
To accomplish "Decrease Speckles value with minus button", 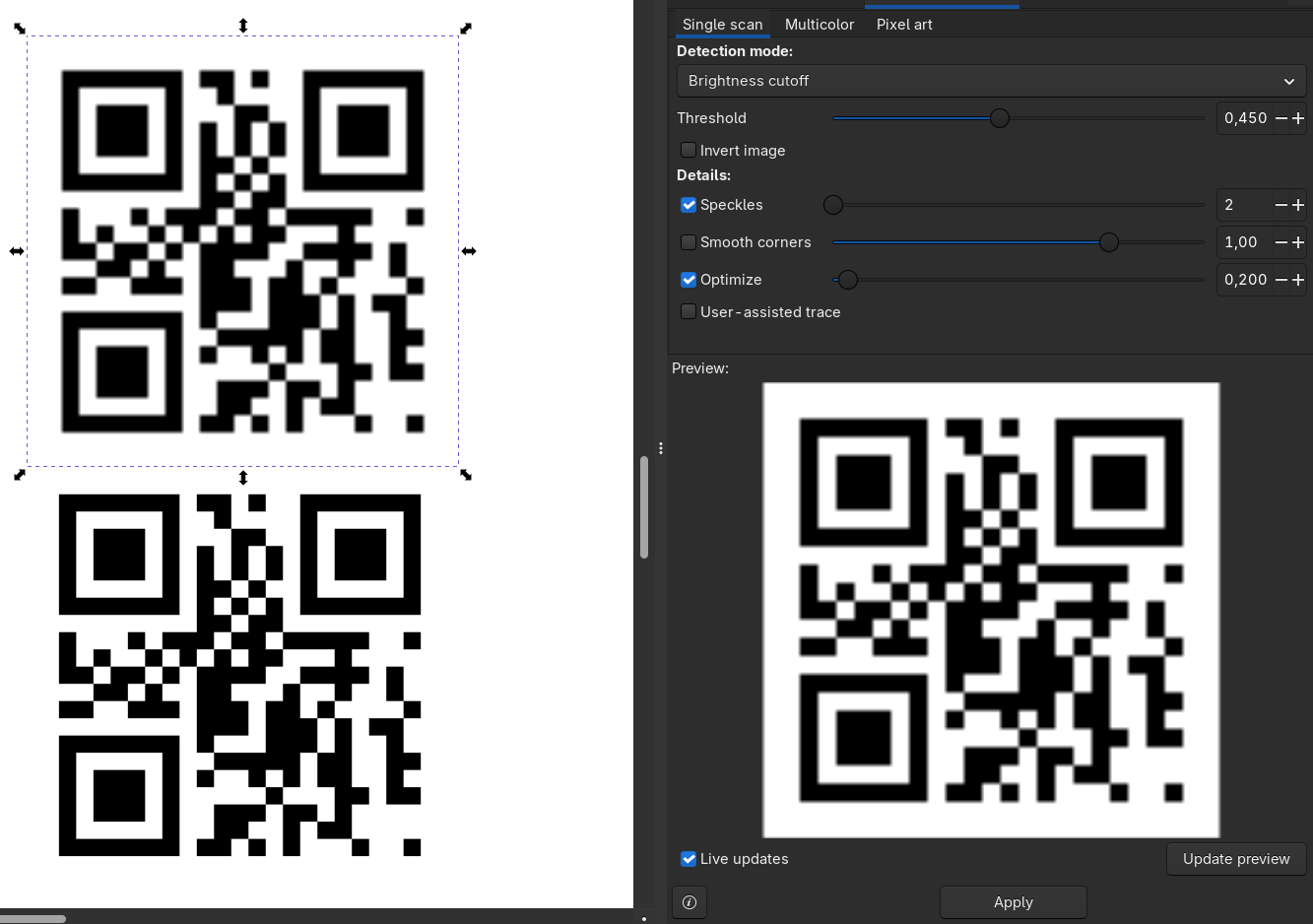I will click(1281, 205).
